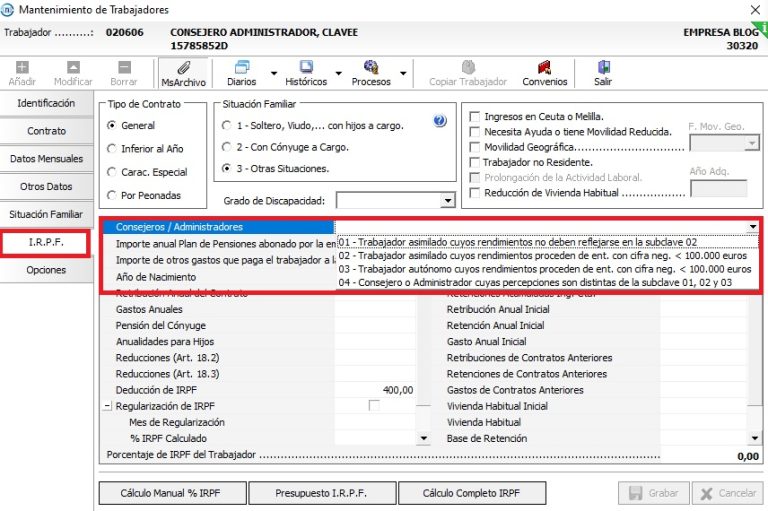Click the Presupuesto I.R.P.F. button
This screenshot has width=768, height=511.
tap(322, 493)
